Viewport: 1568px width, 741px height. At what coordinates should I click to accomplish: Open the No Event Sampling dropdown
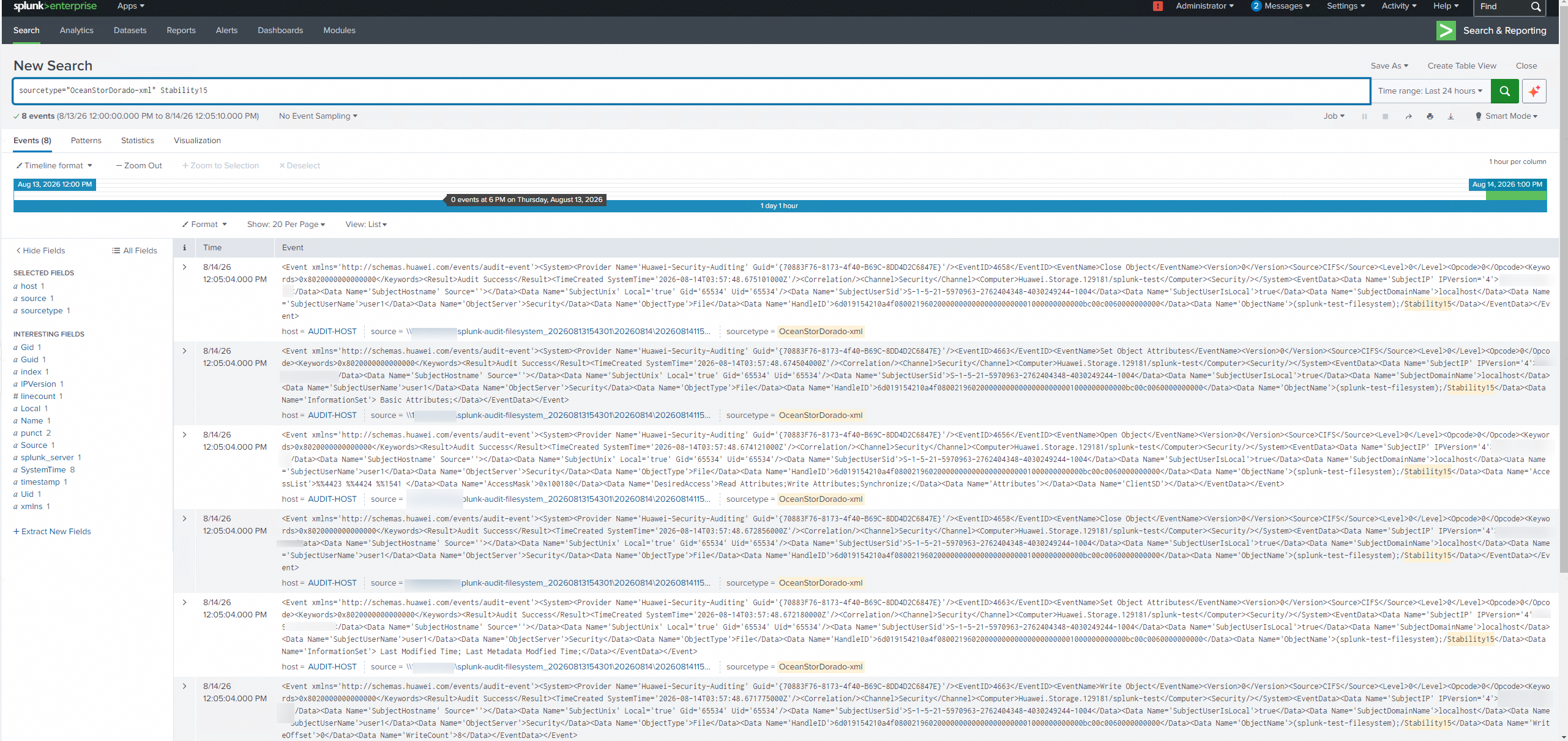pos(318,116)
